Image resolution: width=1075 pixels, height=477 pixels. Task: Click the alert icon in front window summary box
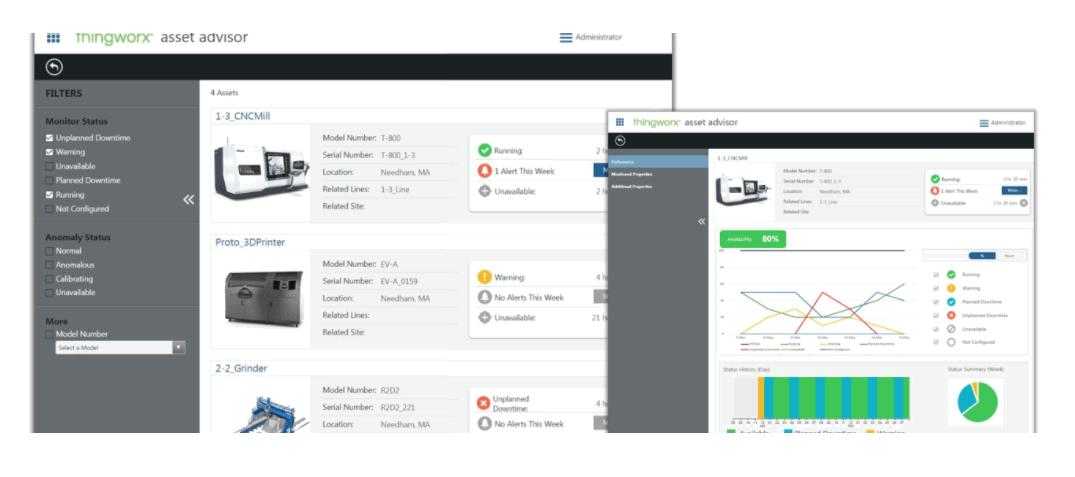[x=935, y=191]
